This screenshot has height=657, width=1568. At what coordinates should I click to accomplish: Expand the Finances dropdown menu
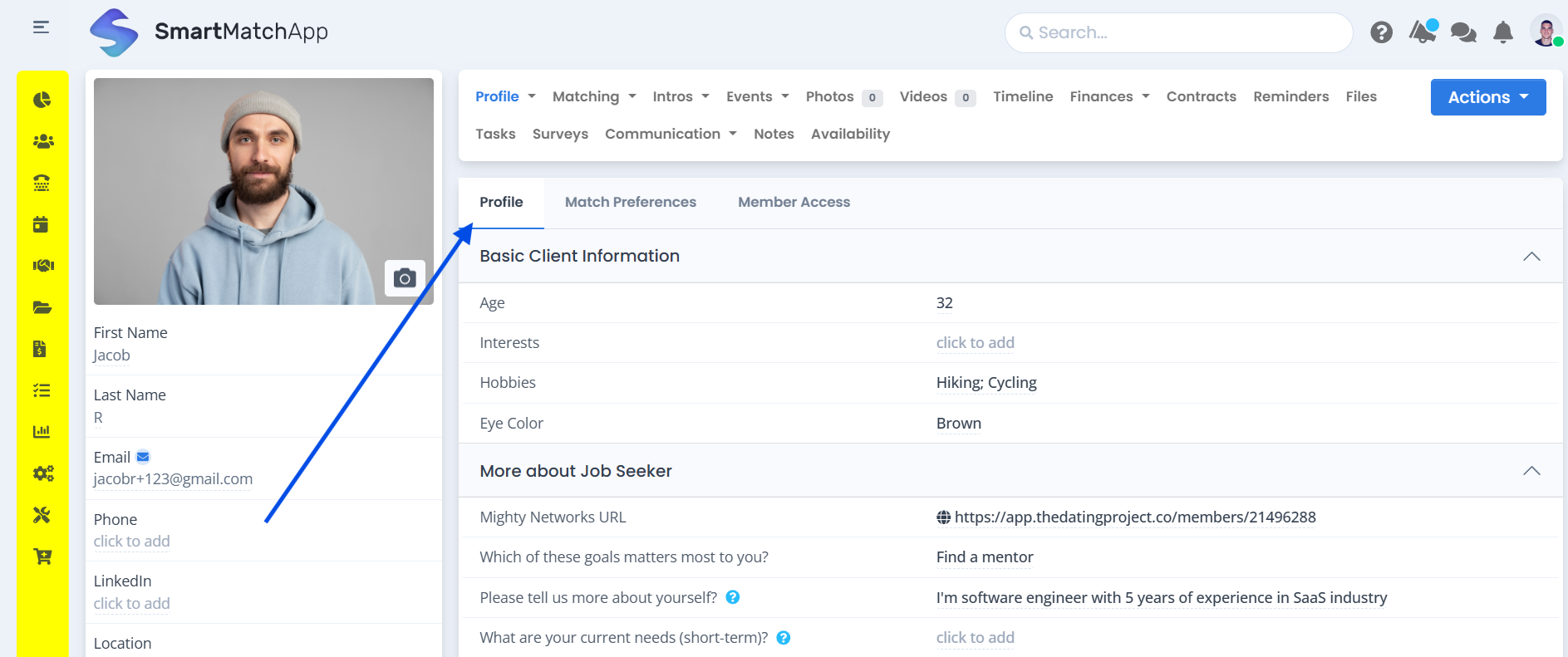pyautogui.click(x=1109, y=96)
